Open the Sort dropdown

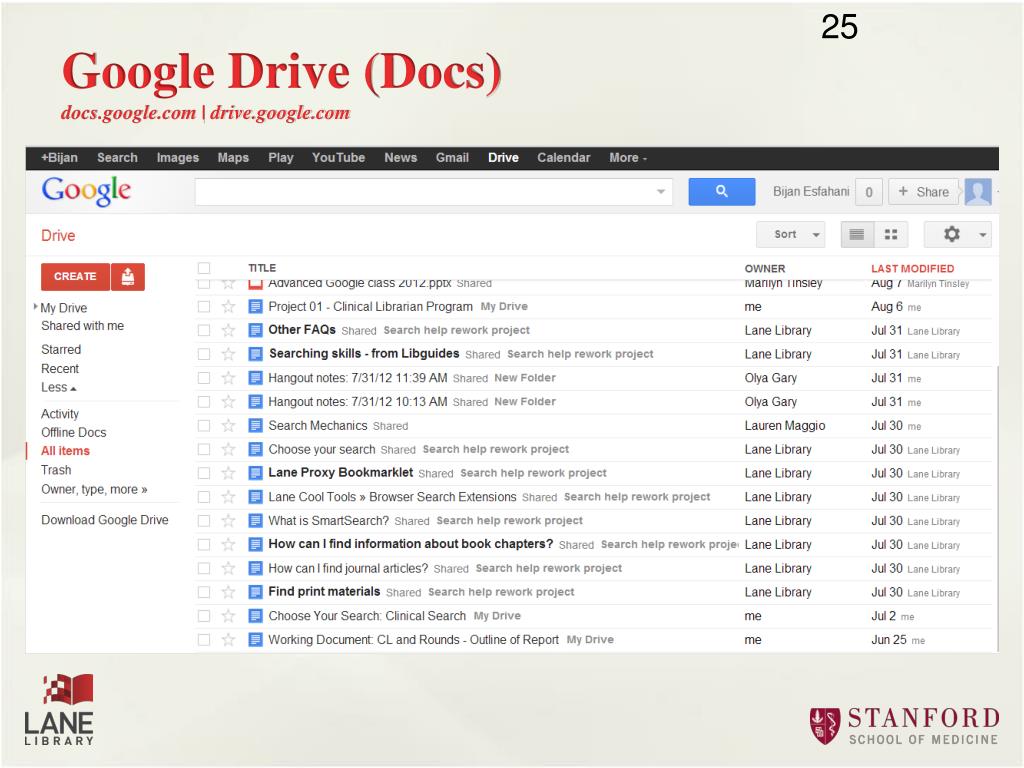pos(797,235)
